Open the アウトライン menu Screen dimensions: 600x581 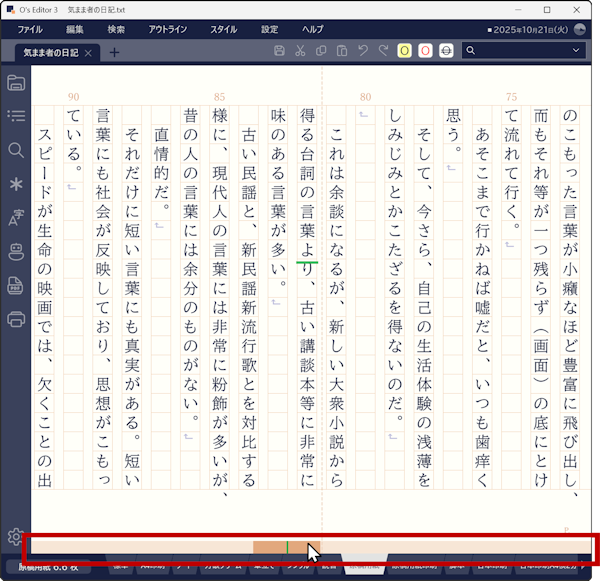(x=167, y=30)
